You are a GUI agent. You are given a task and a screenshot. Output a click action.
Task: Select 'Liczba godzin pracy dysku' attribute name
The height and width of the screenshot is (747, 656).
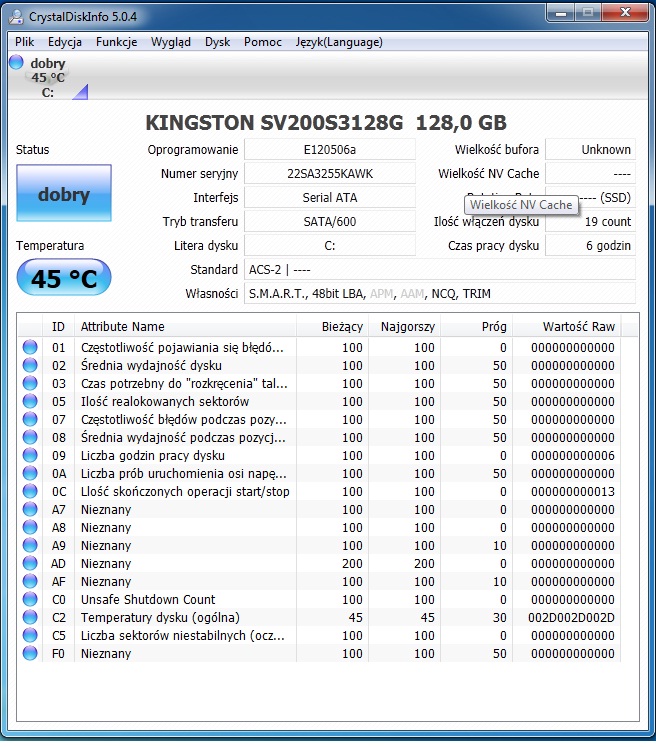click(x=152, y=455)
